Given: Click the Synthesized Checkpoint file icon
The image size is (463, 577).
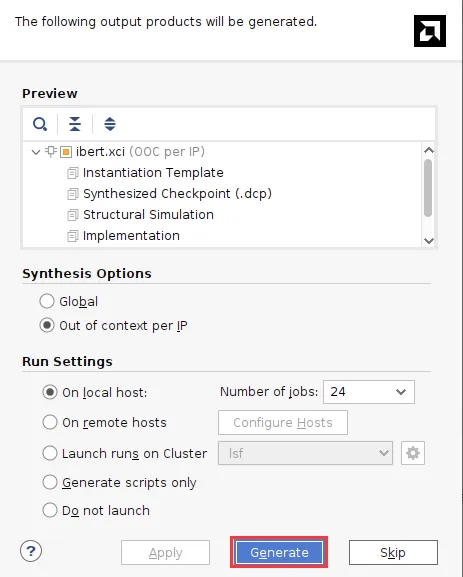Looking at the screenshot, I should pos(73,194).
